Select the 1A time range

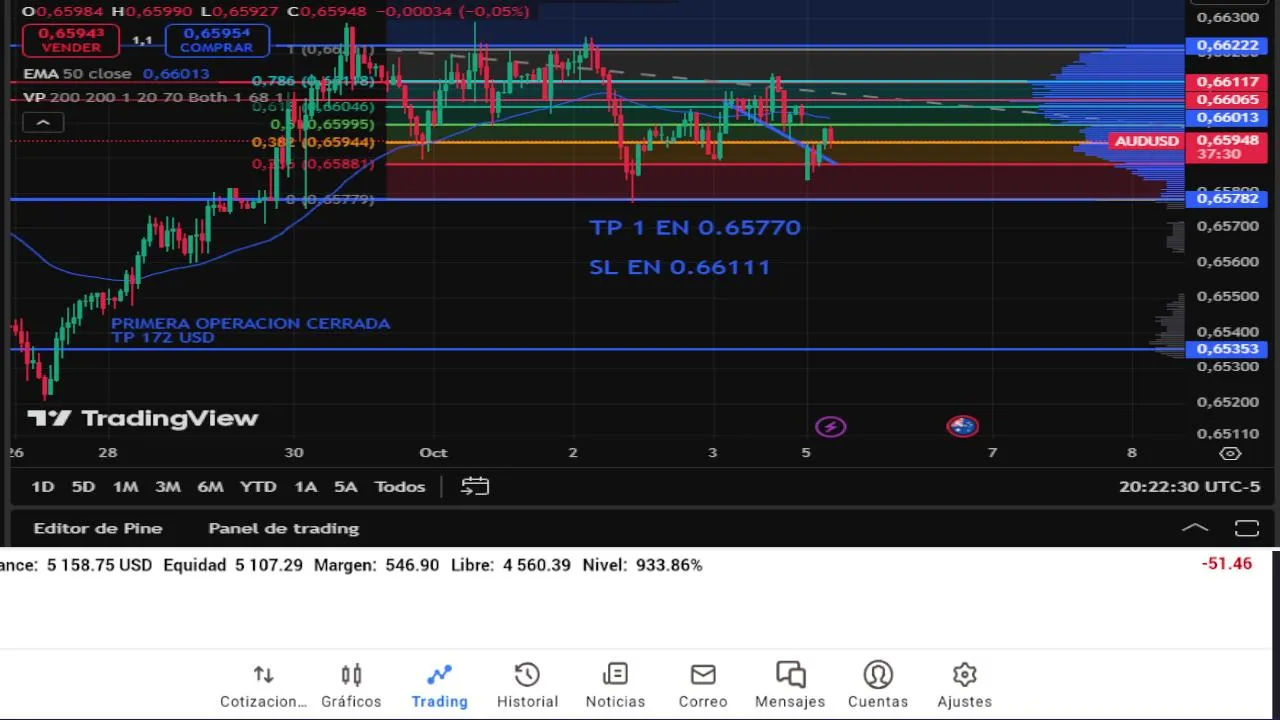305,487
